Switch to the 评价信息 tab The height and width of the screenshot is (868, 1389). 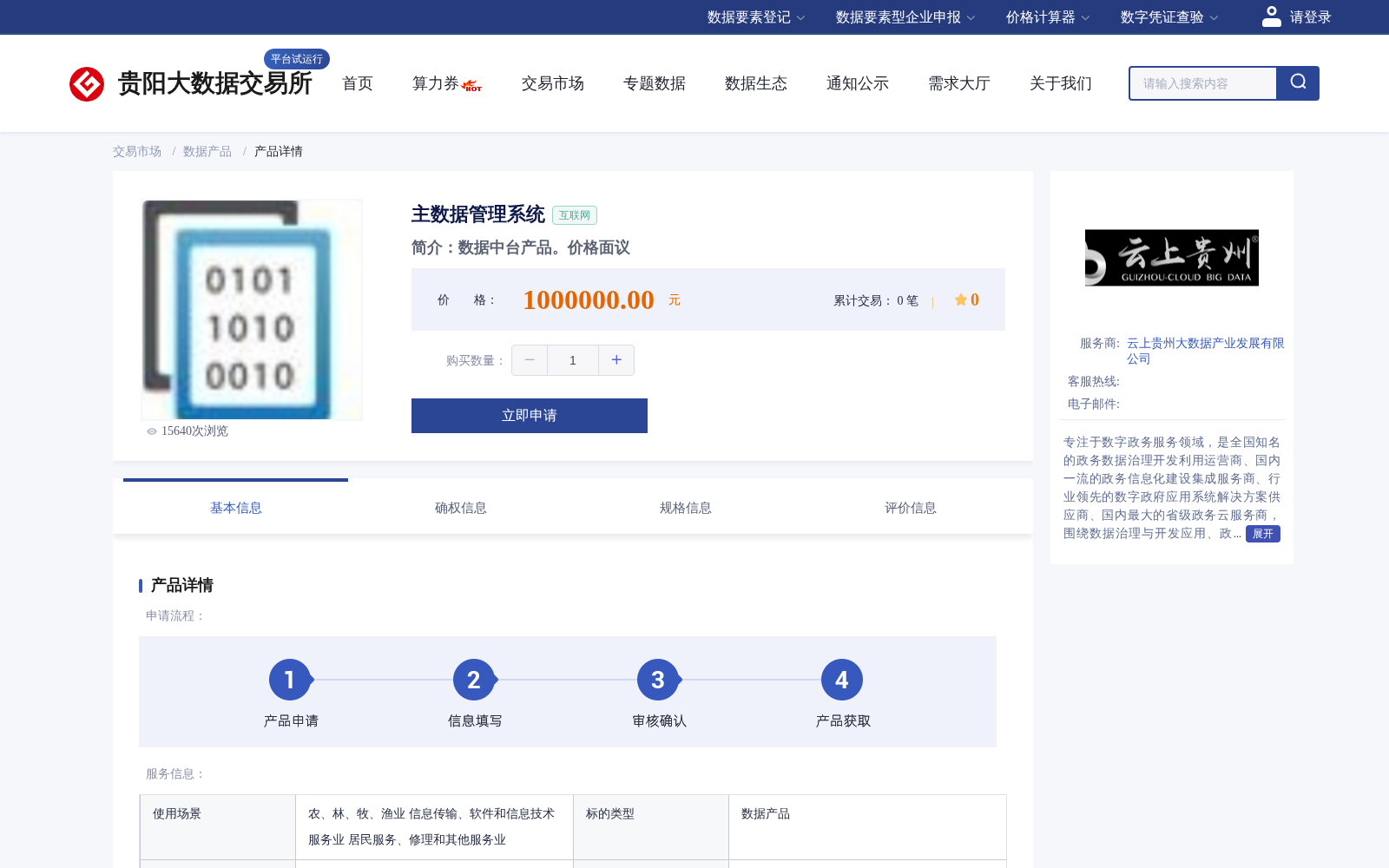coord(910,508)
